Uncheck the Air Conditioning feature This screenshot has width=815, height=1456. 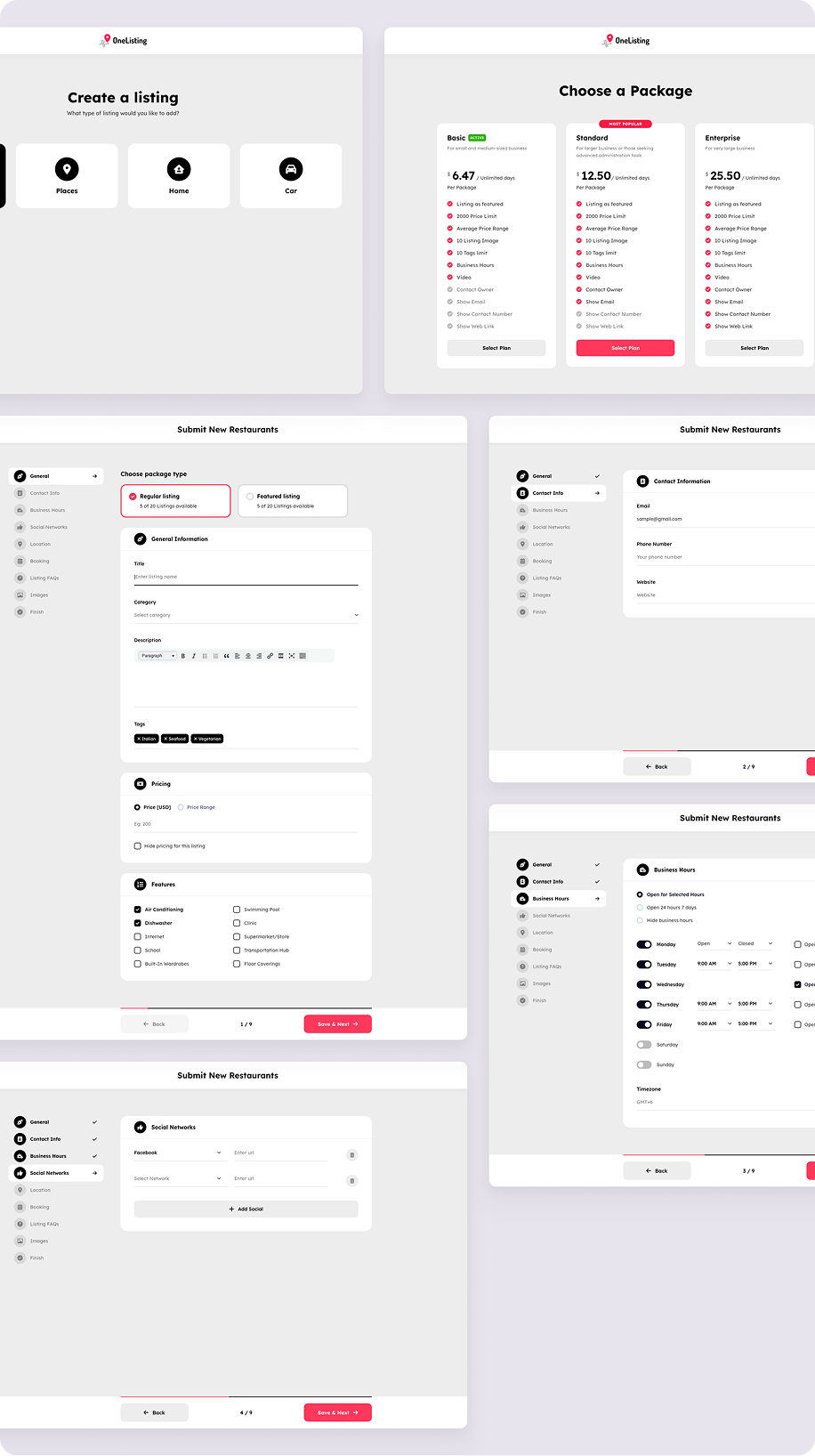pos(137,910)
